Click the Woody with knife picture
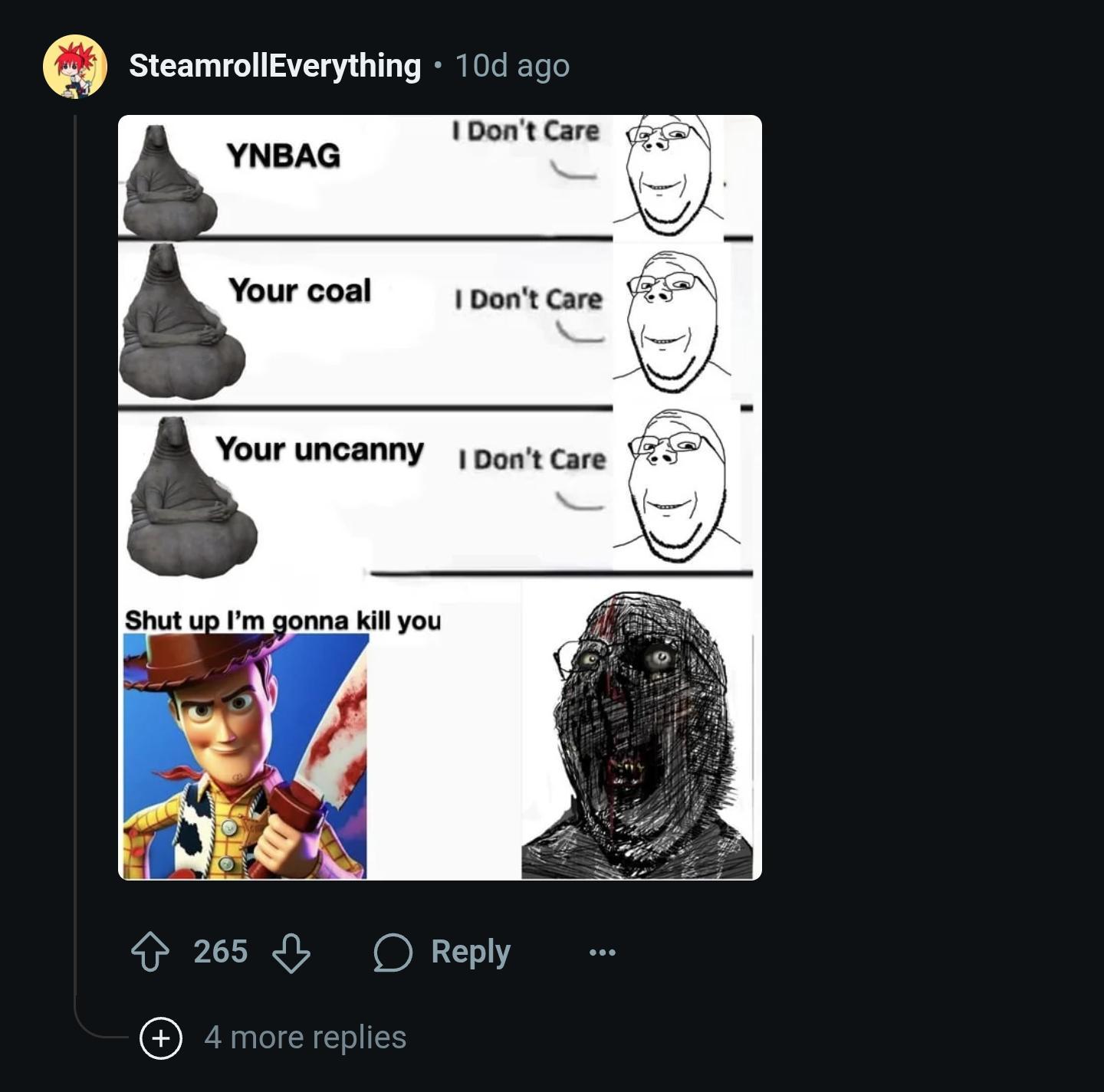Viewport: 1104px width, 1092px height. click(245, 756)
